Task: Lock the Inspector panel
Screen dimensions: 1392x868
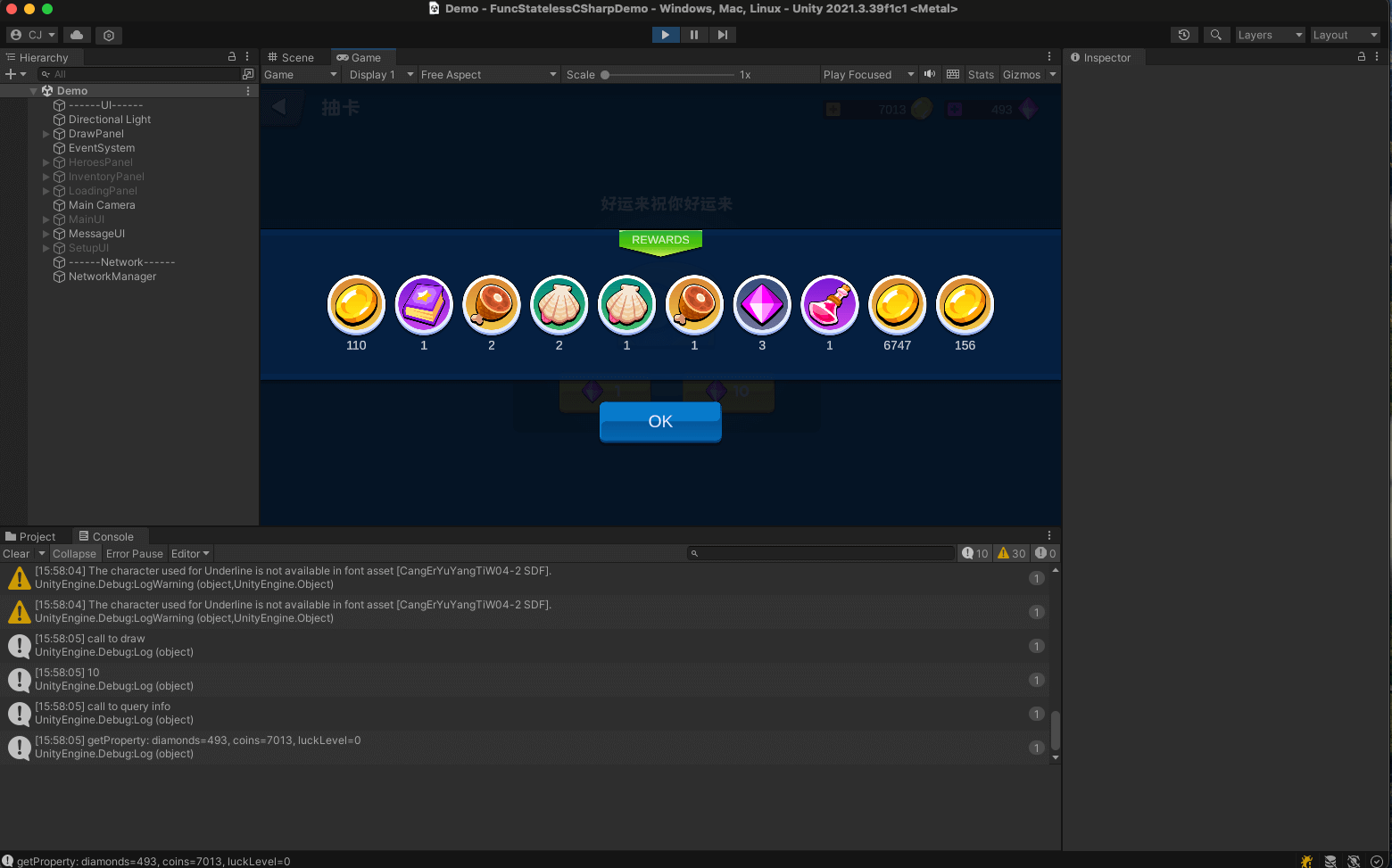Action: tap(1361, 56)
